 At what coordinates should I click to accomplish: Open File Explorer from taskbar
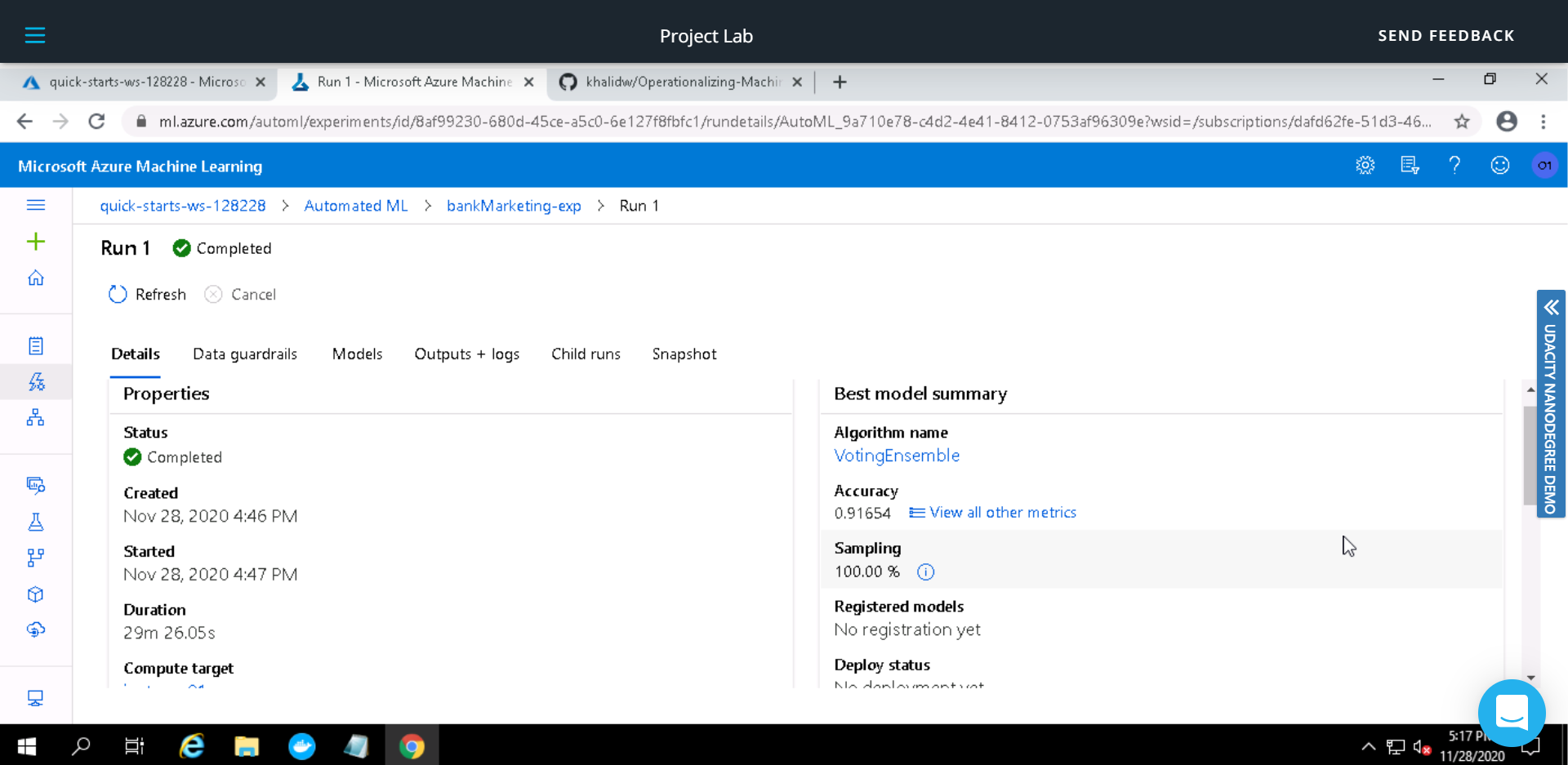(x=247, y=746)
